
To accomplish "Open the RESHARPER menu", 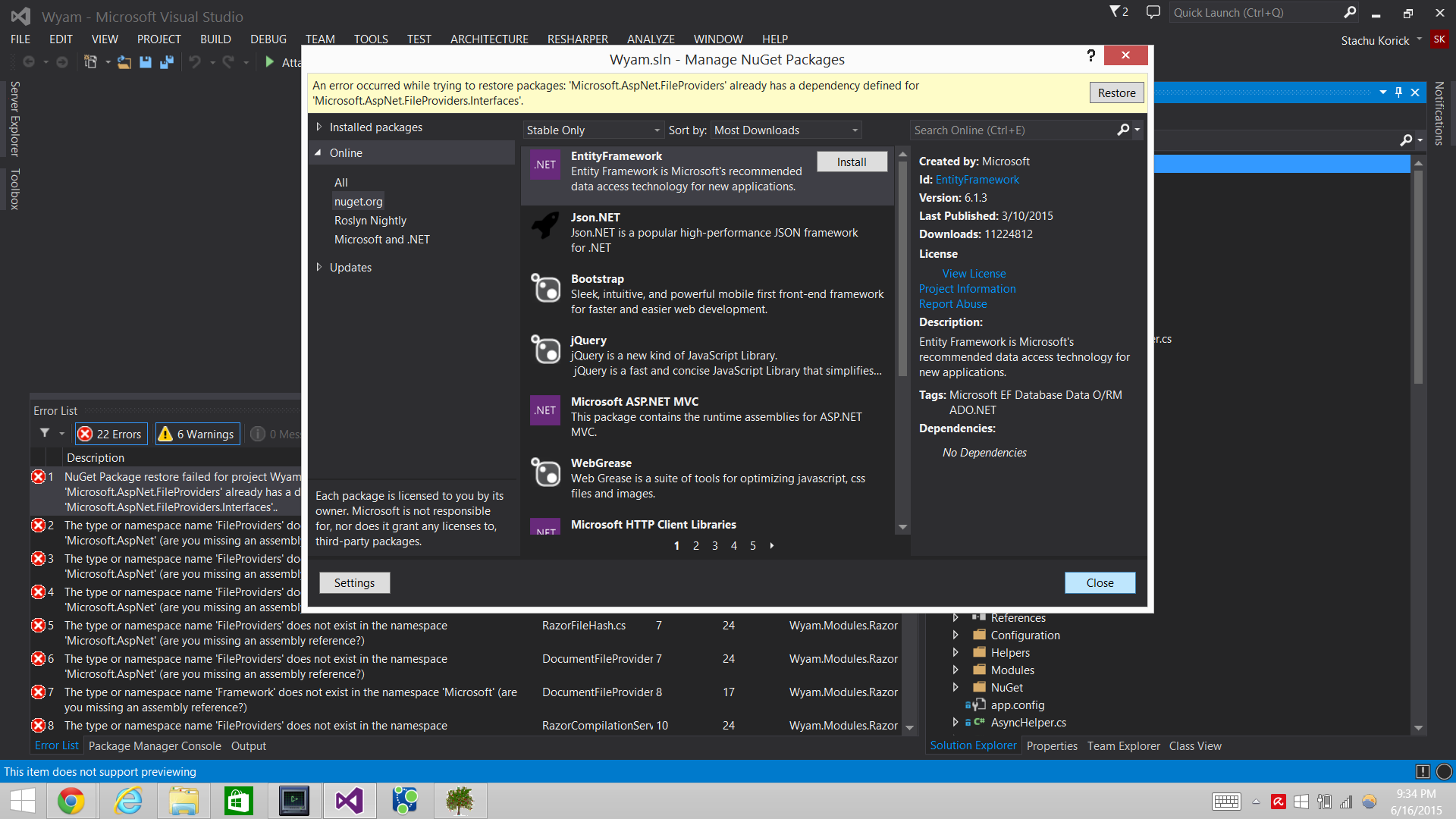I will coord(578,39).
